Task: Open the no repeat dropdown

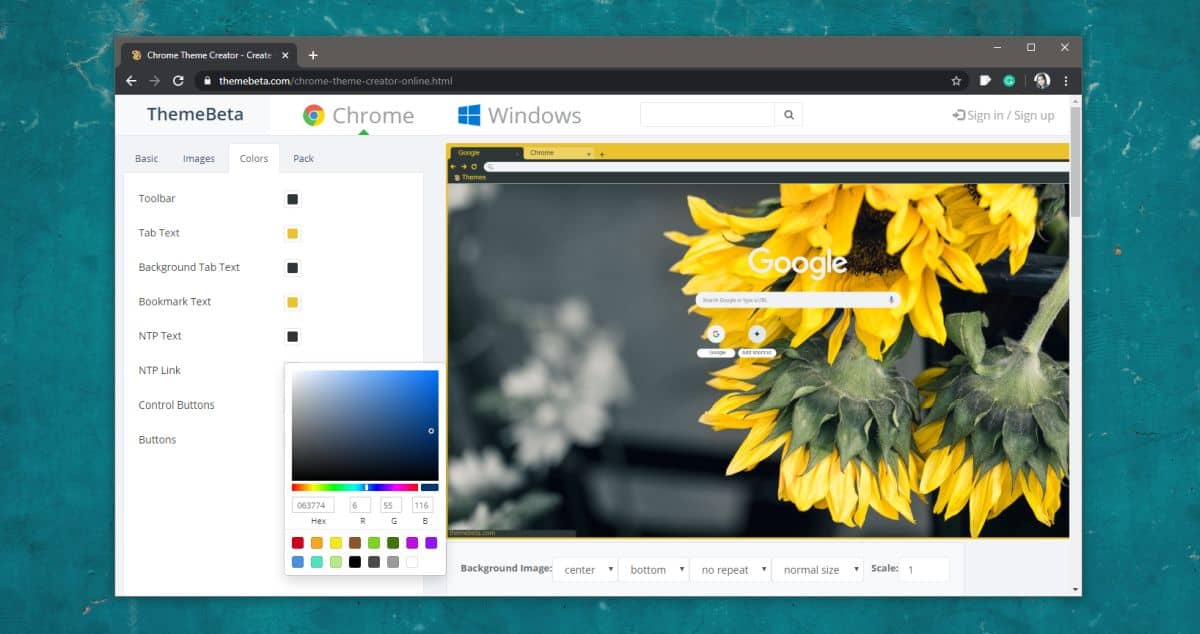Action: tap(730, 569)
